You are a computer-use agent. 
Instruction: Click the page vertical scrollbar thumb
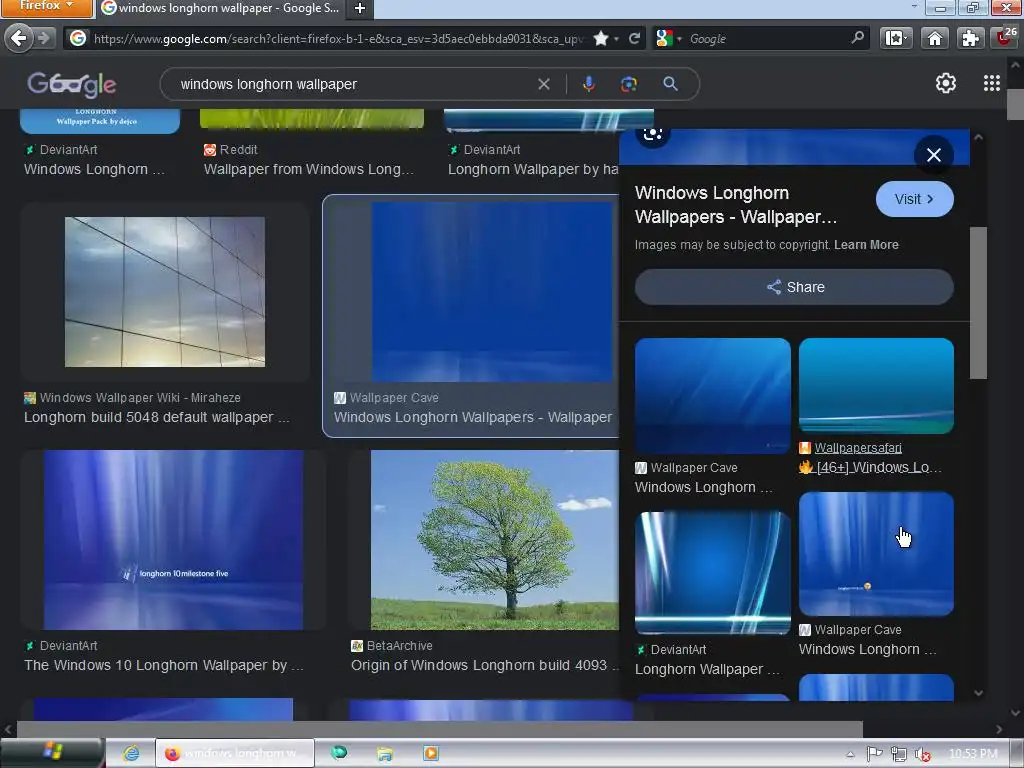pos(1015,104)
